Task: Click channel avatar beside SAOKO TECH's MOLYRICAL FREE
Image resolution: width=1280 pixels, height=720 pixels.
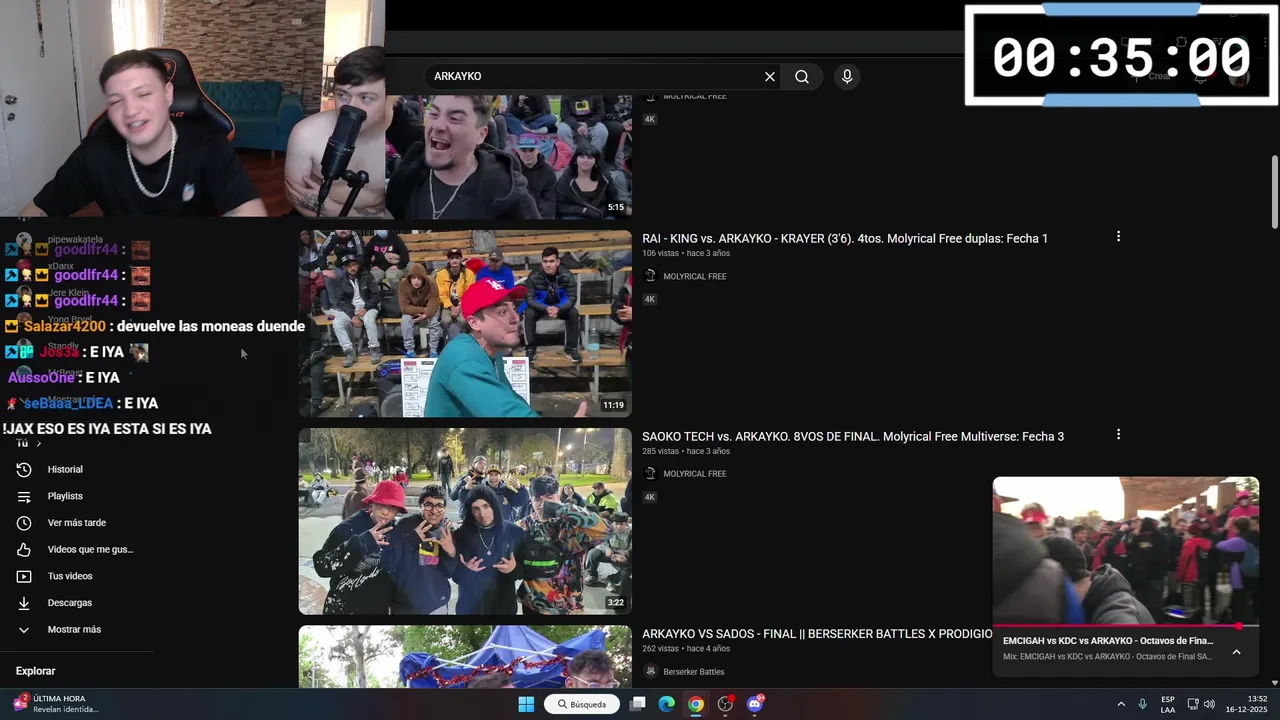Action: point(650,474)
